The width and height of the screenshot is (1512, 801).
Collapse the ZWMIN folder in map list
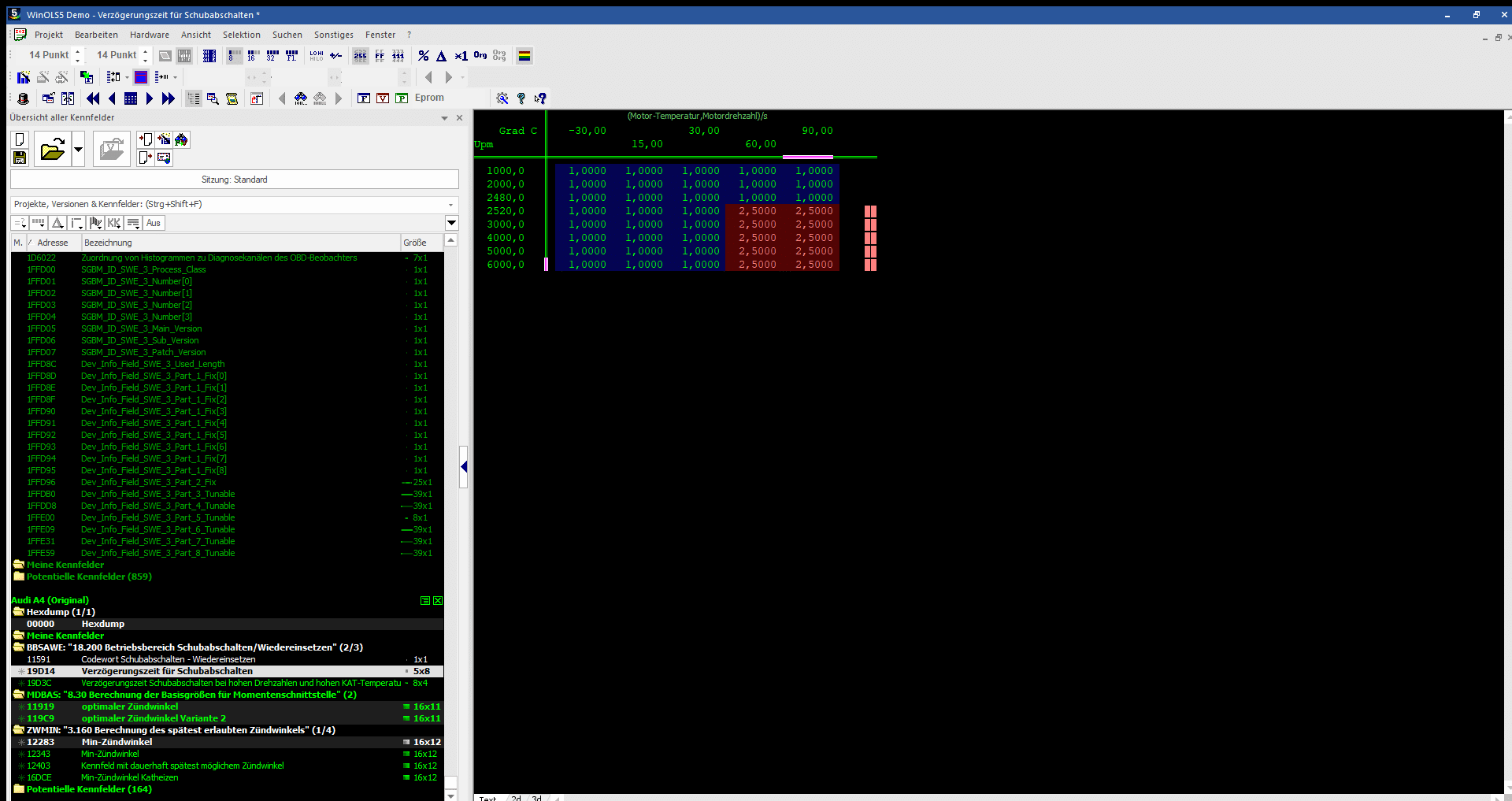pyautogui.click(x=18, y=730)
